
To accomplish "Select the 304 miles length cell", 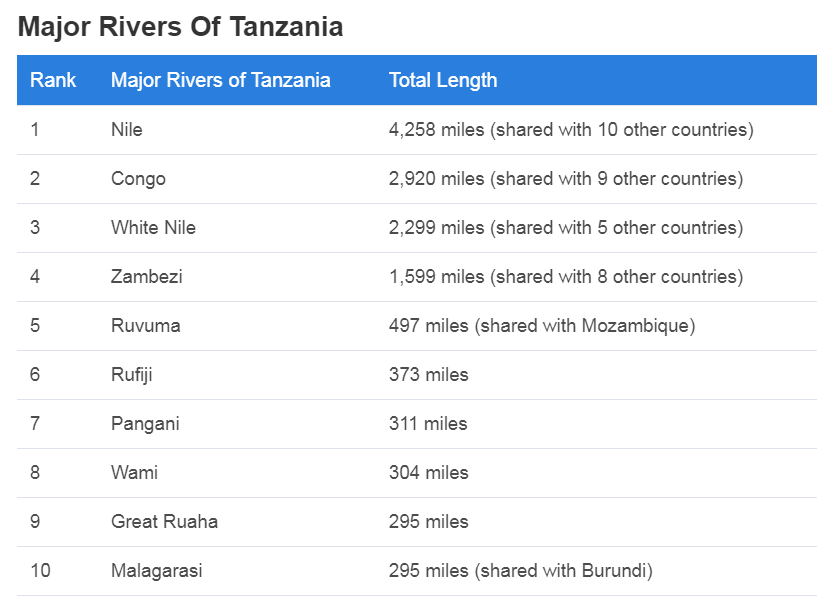I will (x=429, y=473).
